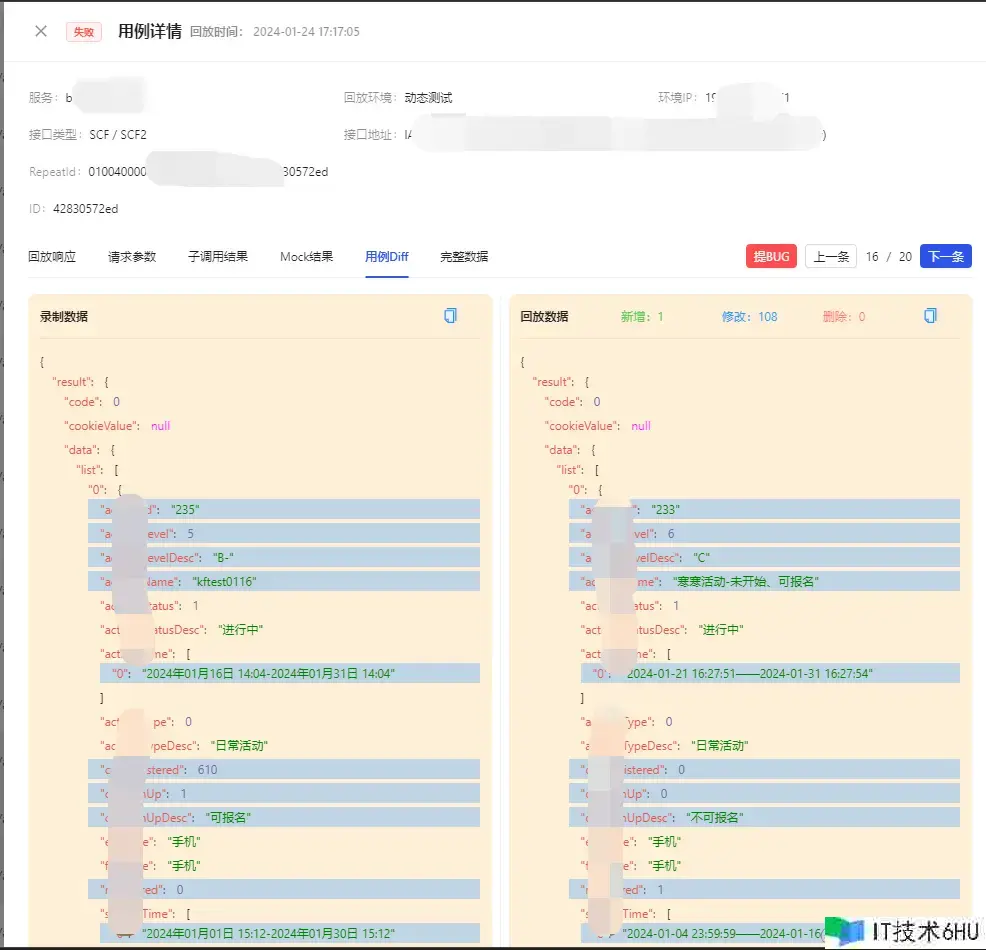986x950 pixels.
Task: Open the Mock结果 tab
Action: 306,257
